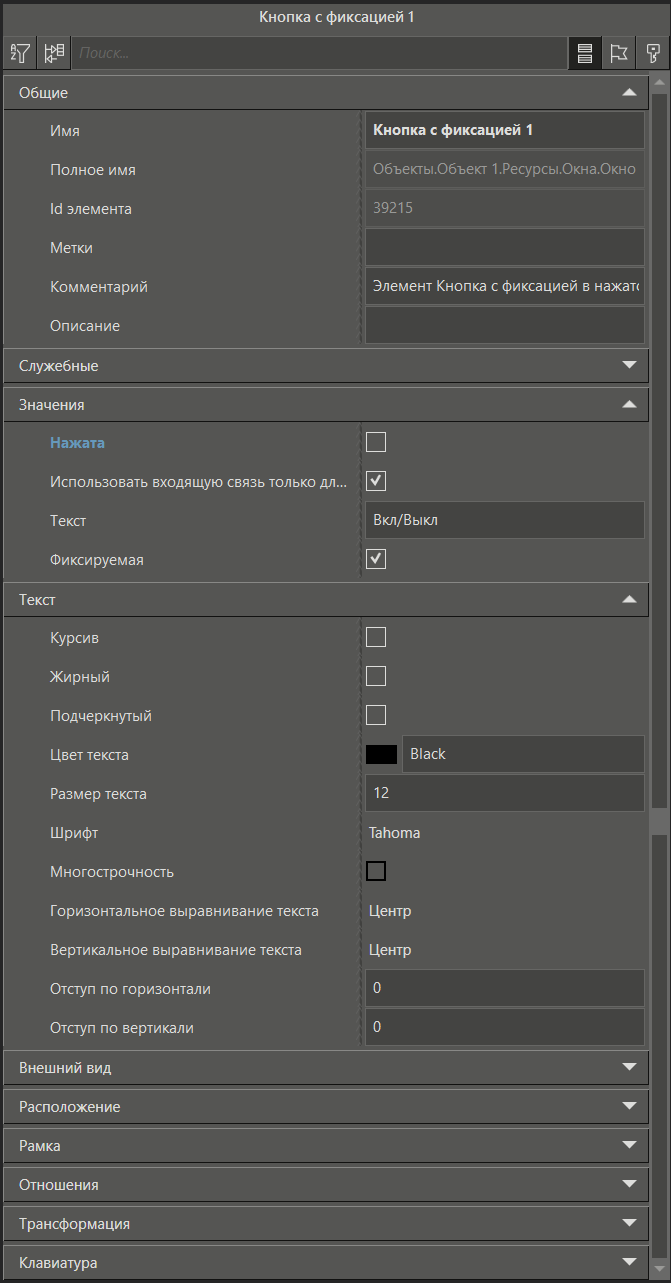Click the collapse-tree icon beside the filter
Screen dimensions: 671x1283
click(54, 53)
